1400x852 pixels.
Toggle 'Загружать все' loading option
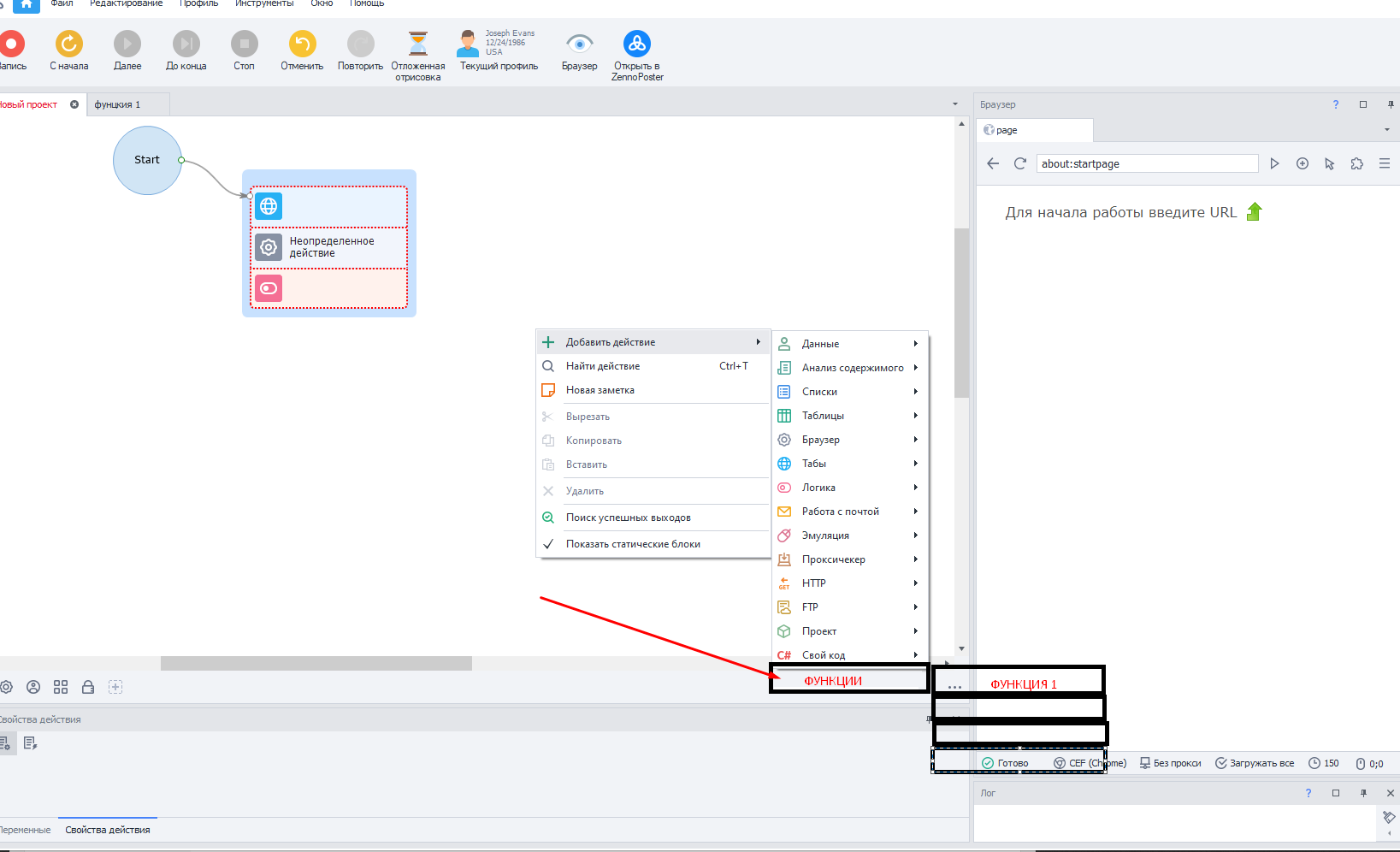point(1255,763)
